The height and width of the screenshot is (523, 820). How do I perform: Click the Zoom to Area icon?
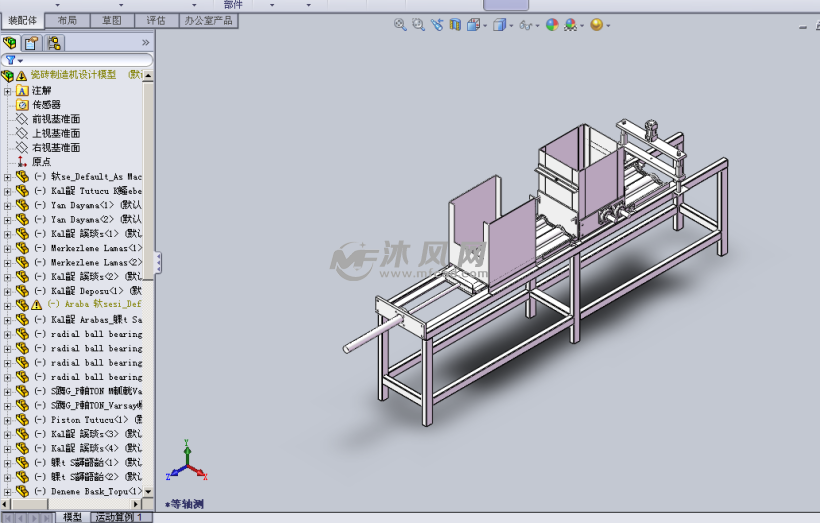coord(418,25)
